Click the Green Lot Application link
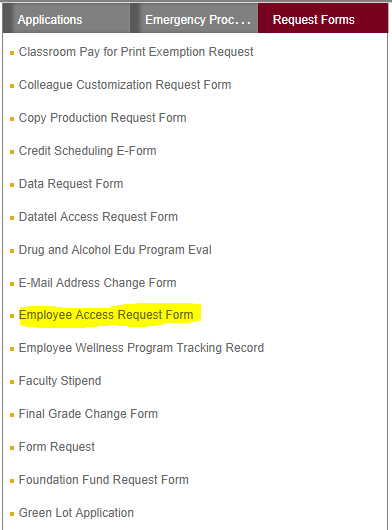The width and height of the screenshot is (392, 530). [x=76, y=513]
